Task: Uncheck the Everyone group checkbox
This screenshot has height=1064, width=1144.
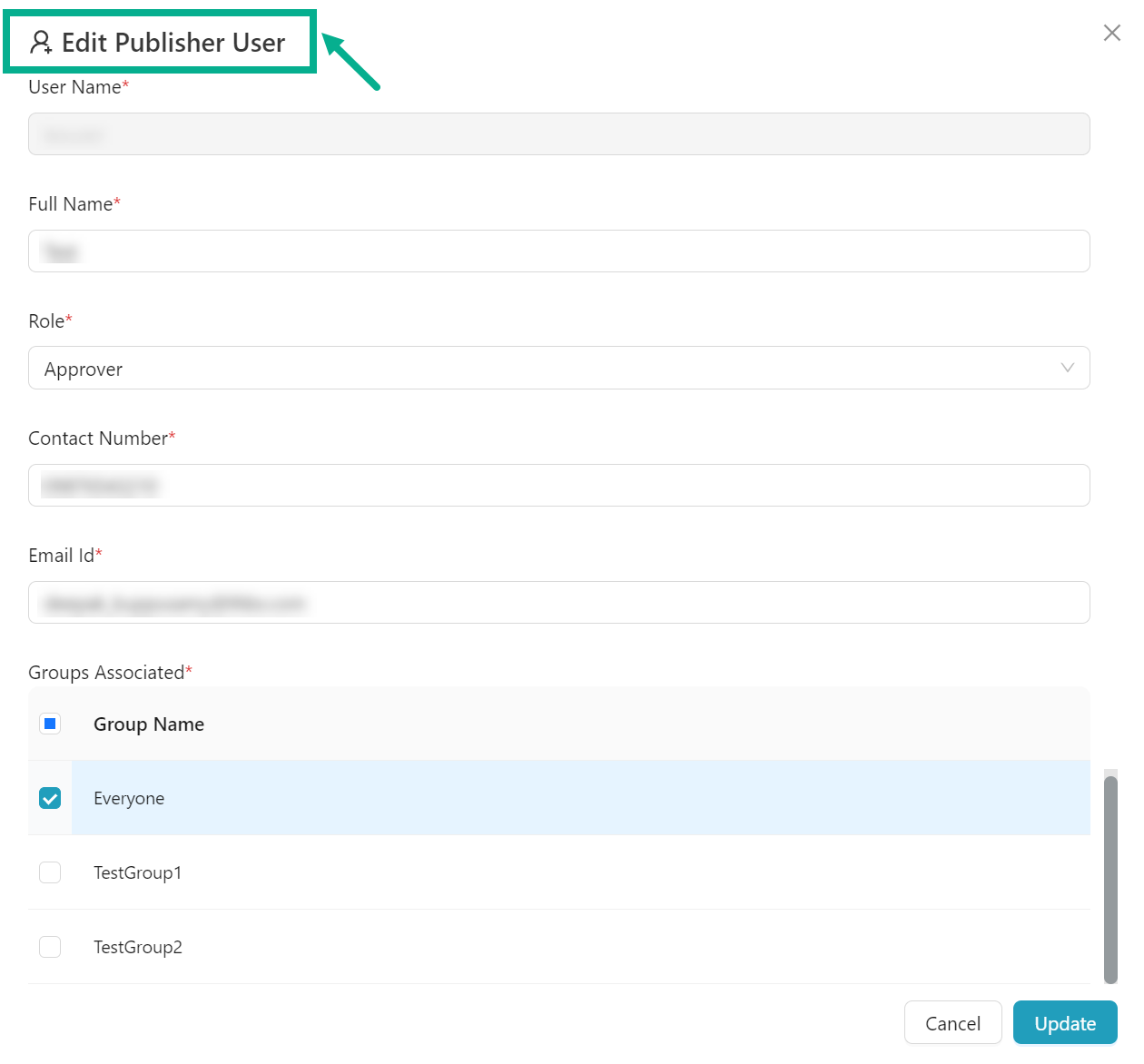Action: (50, 799)
